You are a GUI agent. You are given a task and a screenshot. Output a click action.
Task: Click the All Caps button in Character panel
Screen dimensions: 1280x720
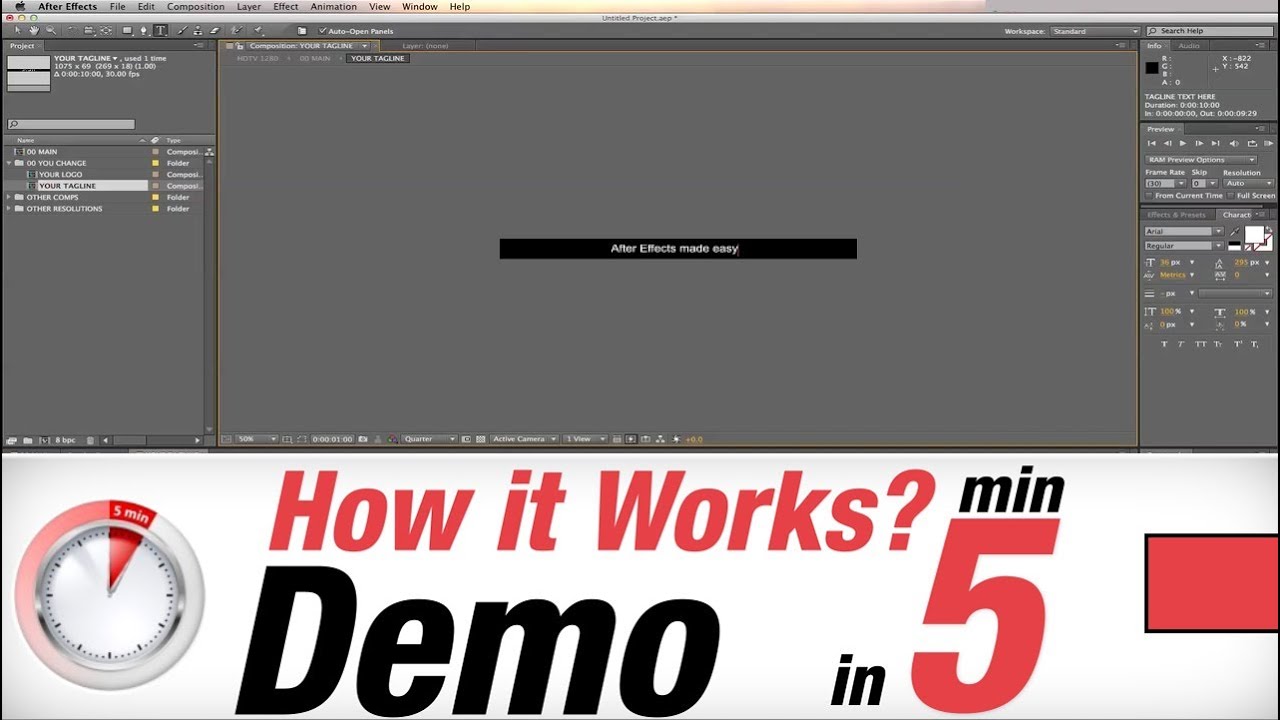pos(1200,344)
